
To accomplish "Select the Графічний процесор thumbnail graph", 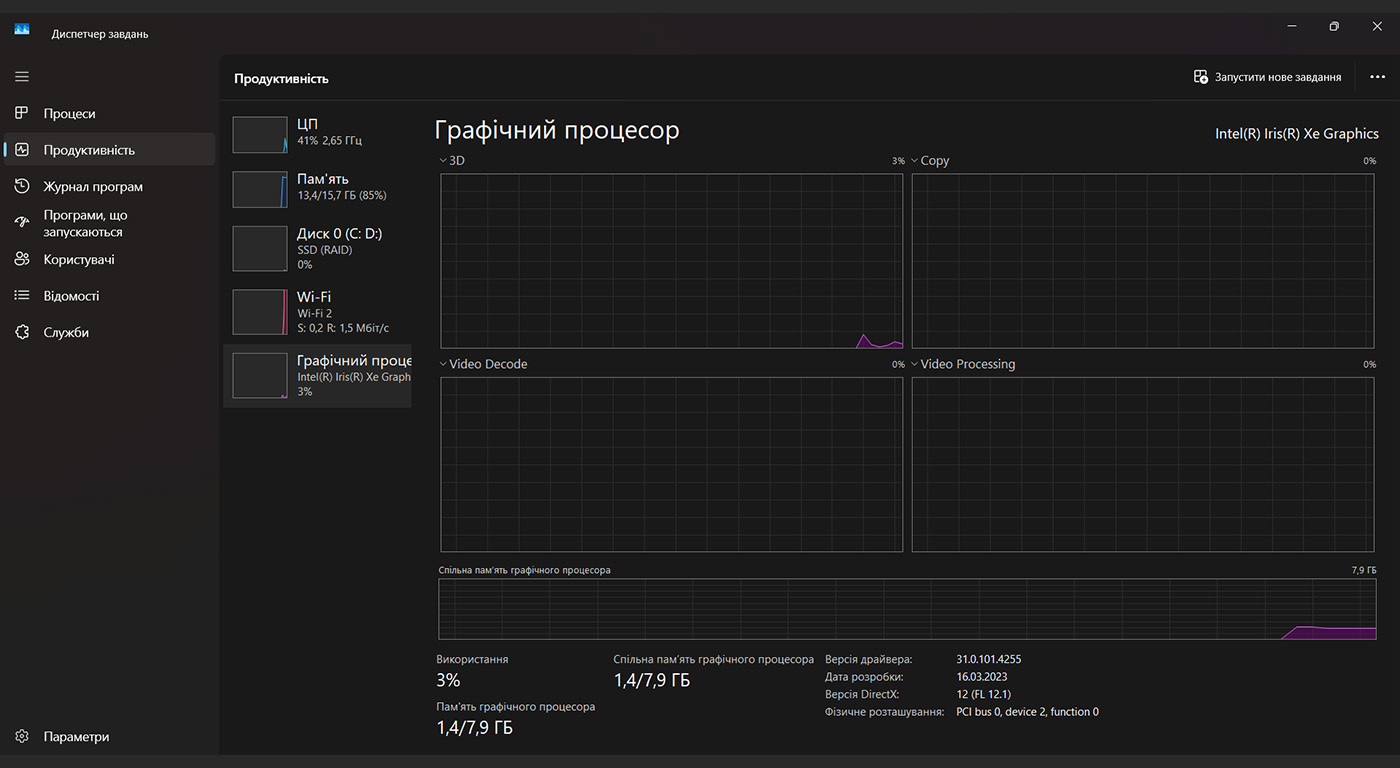I will (x=260, y=376).
